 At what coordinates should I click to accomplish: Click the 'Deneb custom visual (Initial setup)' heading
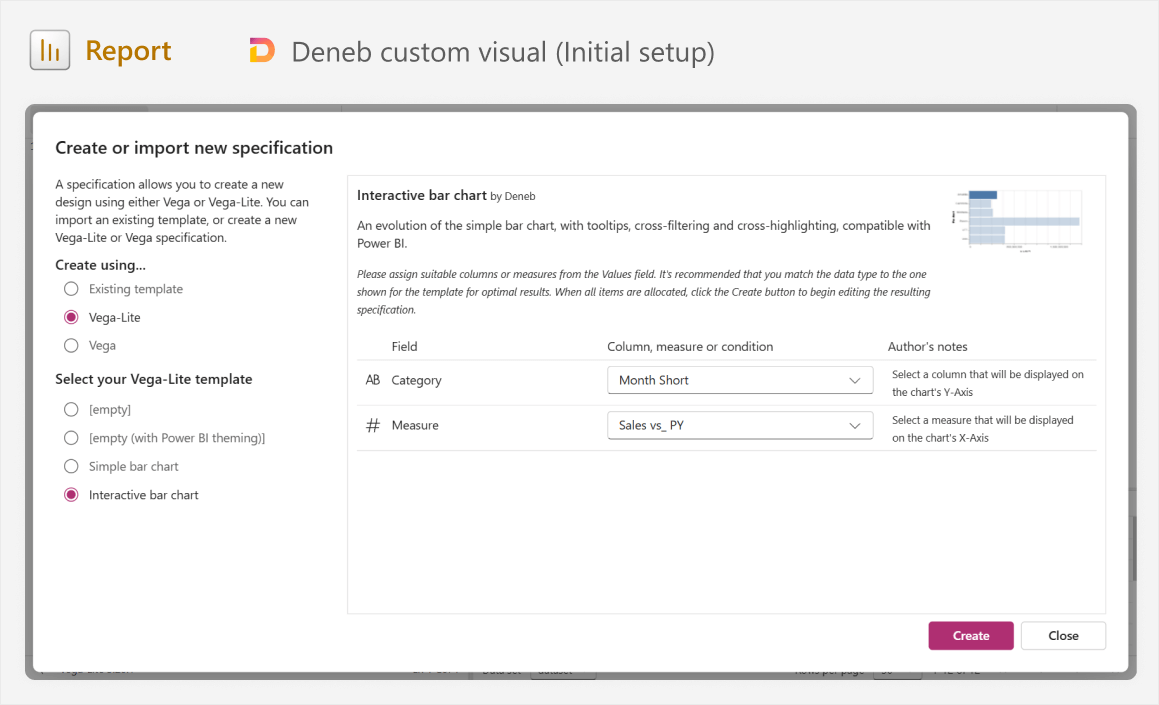coord(503,52)
